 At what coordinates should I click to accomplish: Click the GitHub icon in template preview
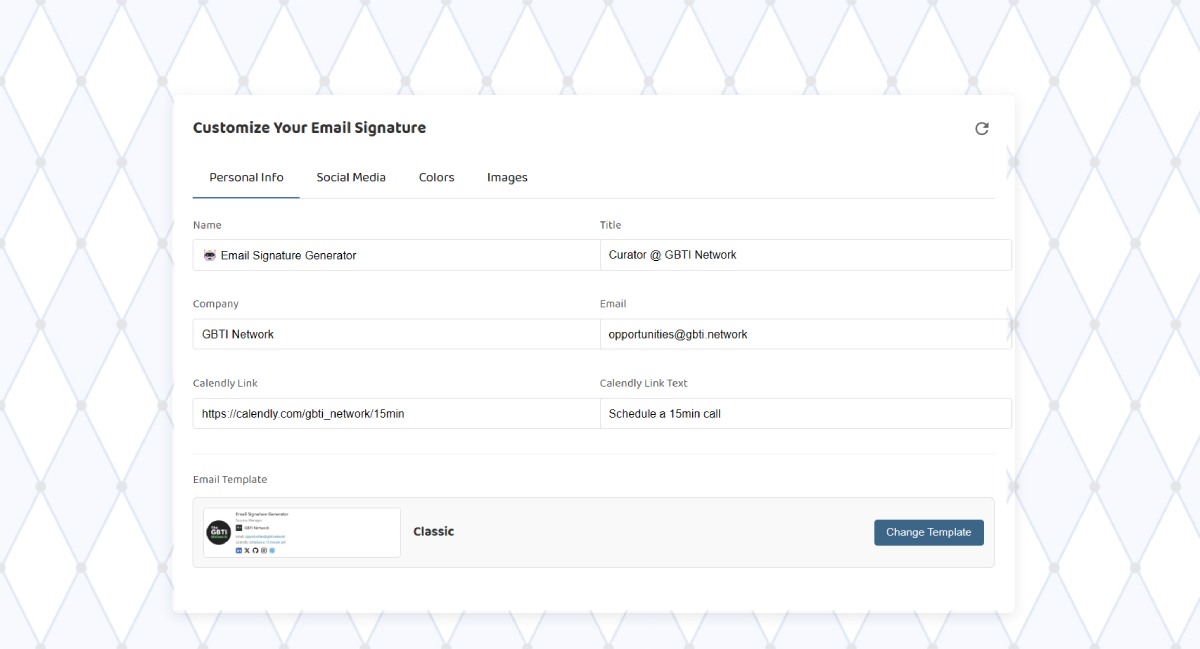click(255, 550)
